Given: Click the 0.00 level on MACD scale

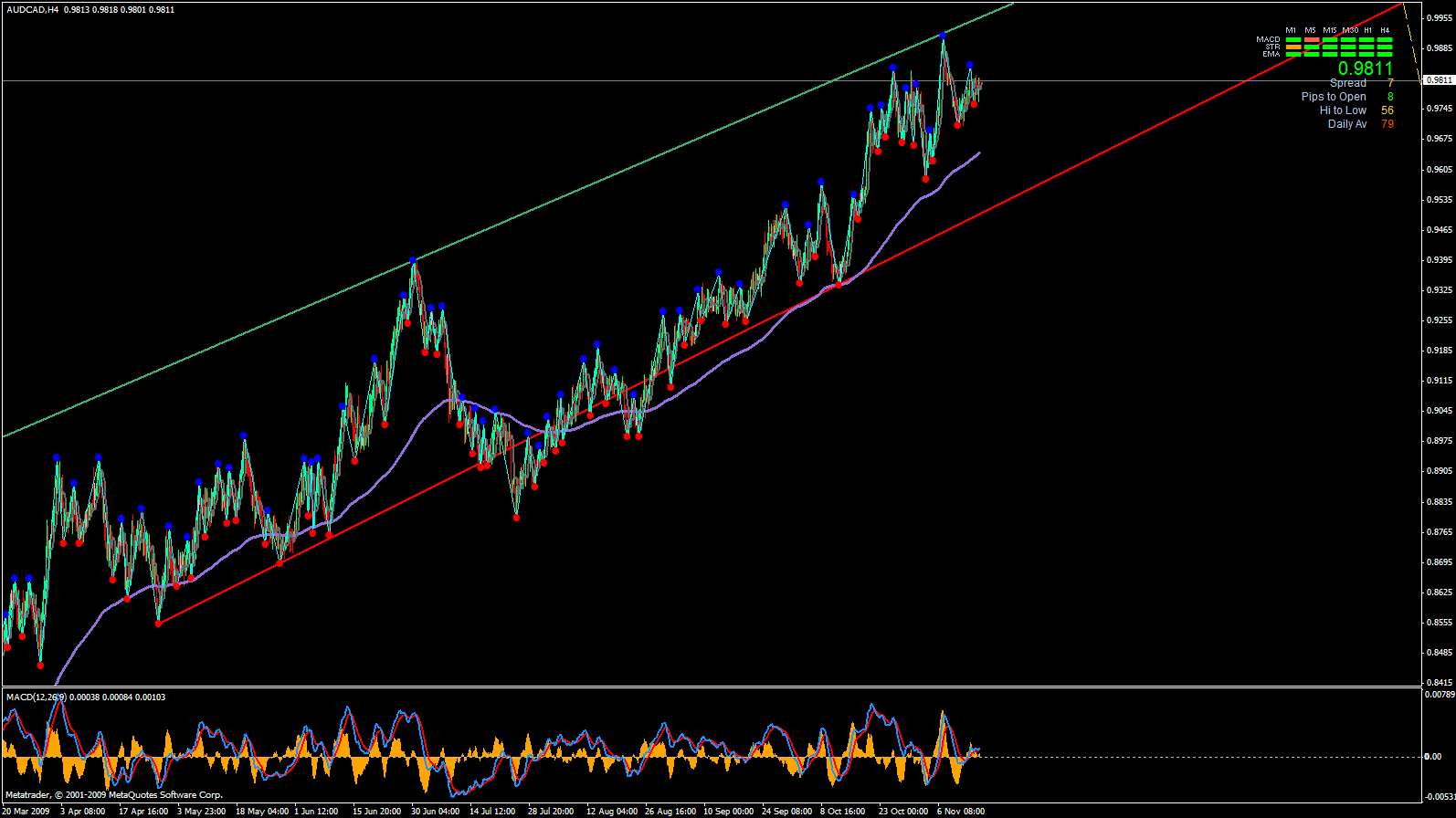Looking at the screenshot, I should pyautogui.click(x=1434, y=757).
